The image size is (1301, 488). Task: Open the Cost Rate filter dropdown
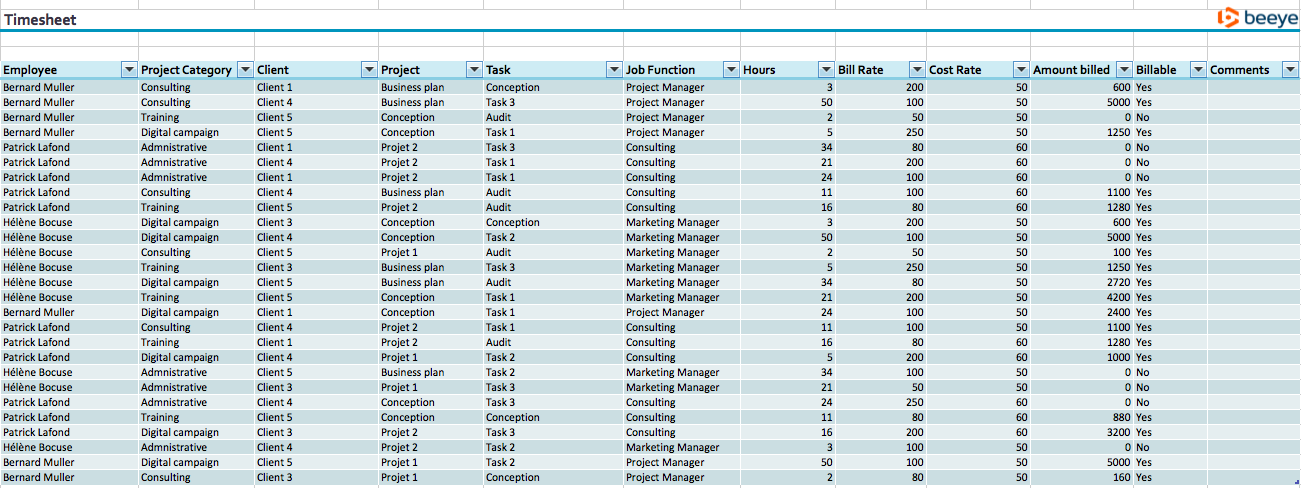click(x=1020, y=70)
